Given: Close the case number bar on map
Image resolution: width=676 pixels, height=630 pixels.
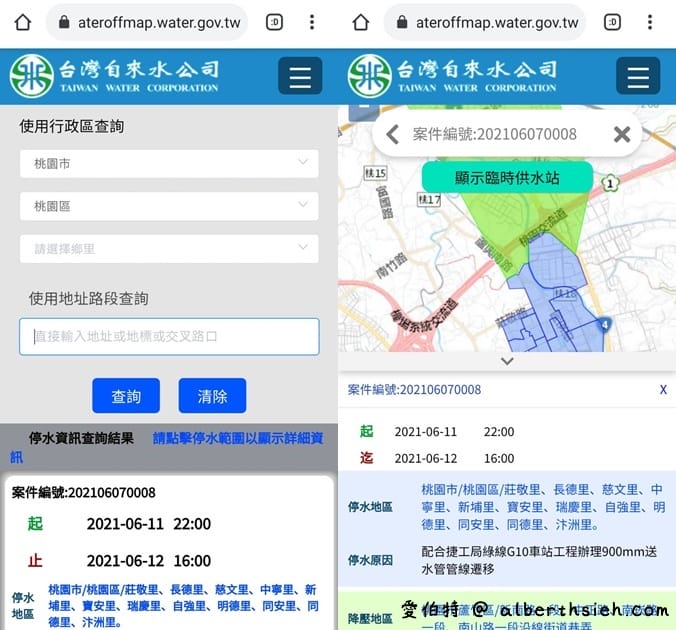Looking at the screenshot, I should coord(622,135).
